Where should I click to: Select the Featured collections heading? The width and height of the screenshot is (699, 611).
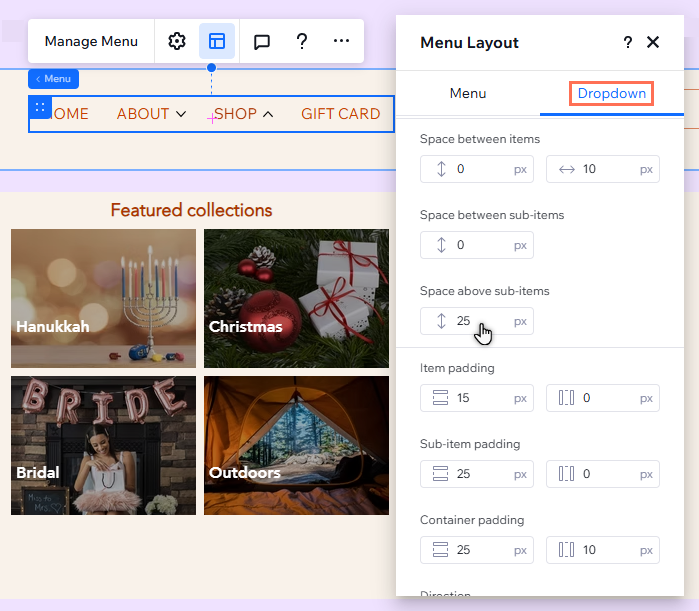tap(191, 210)
